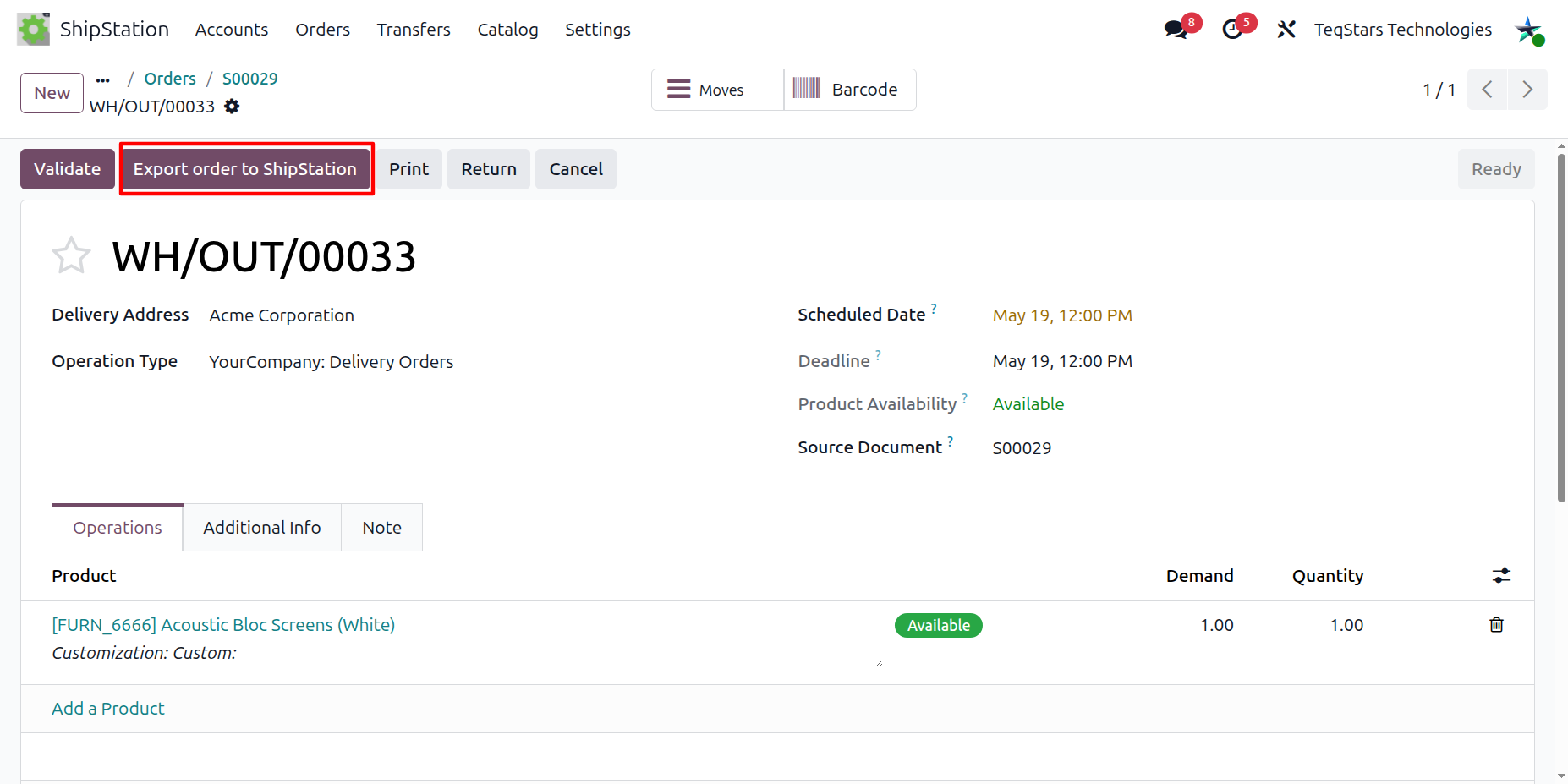
Task: Click the Ready status indicator
Action: pyautogui.click(x=1496, y=169)
